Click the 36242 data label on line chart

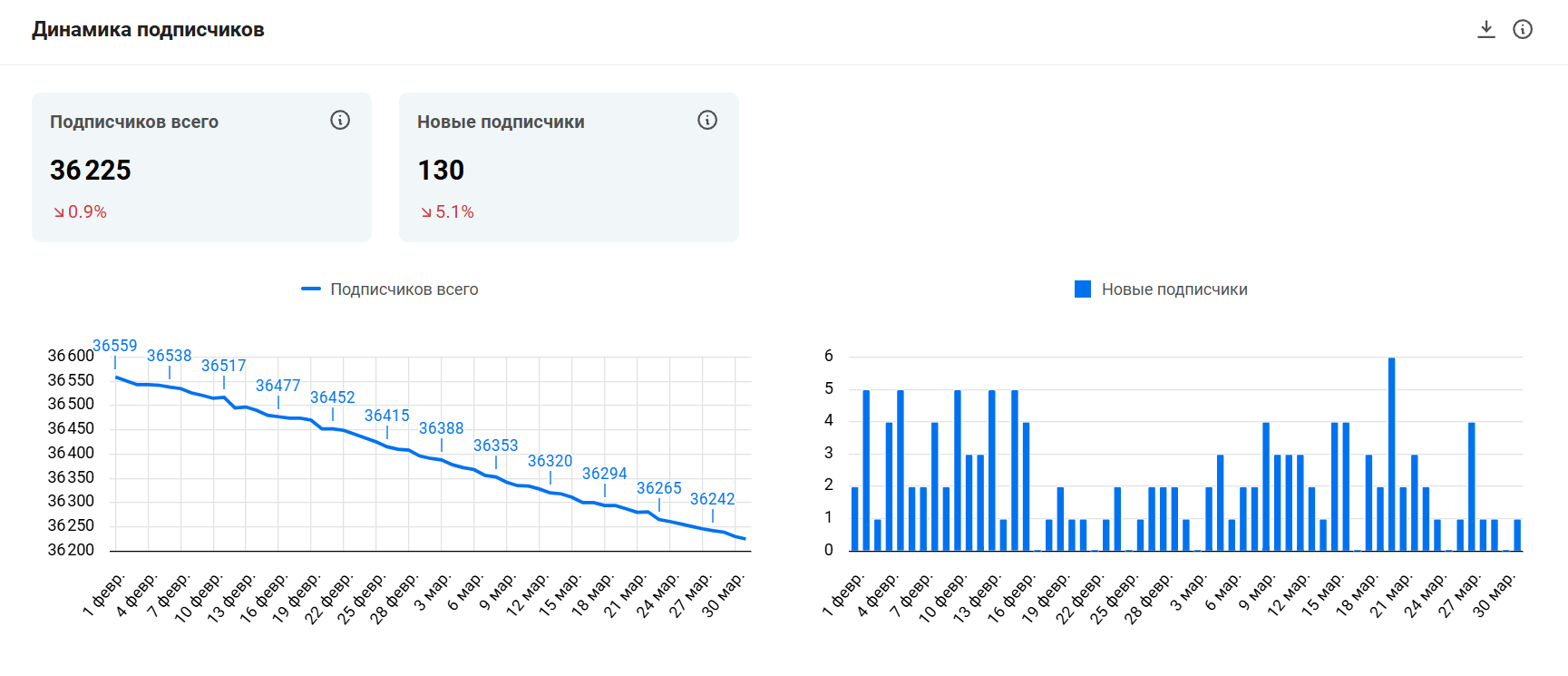pyautogui.click(x=713, y=499)
